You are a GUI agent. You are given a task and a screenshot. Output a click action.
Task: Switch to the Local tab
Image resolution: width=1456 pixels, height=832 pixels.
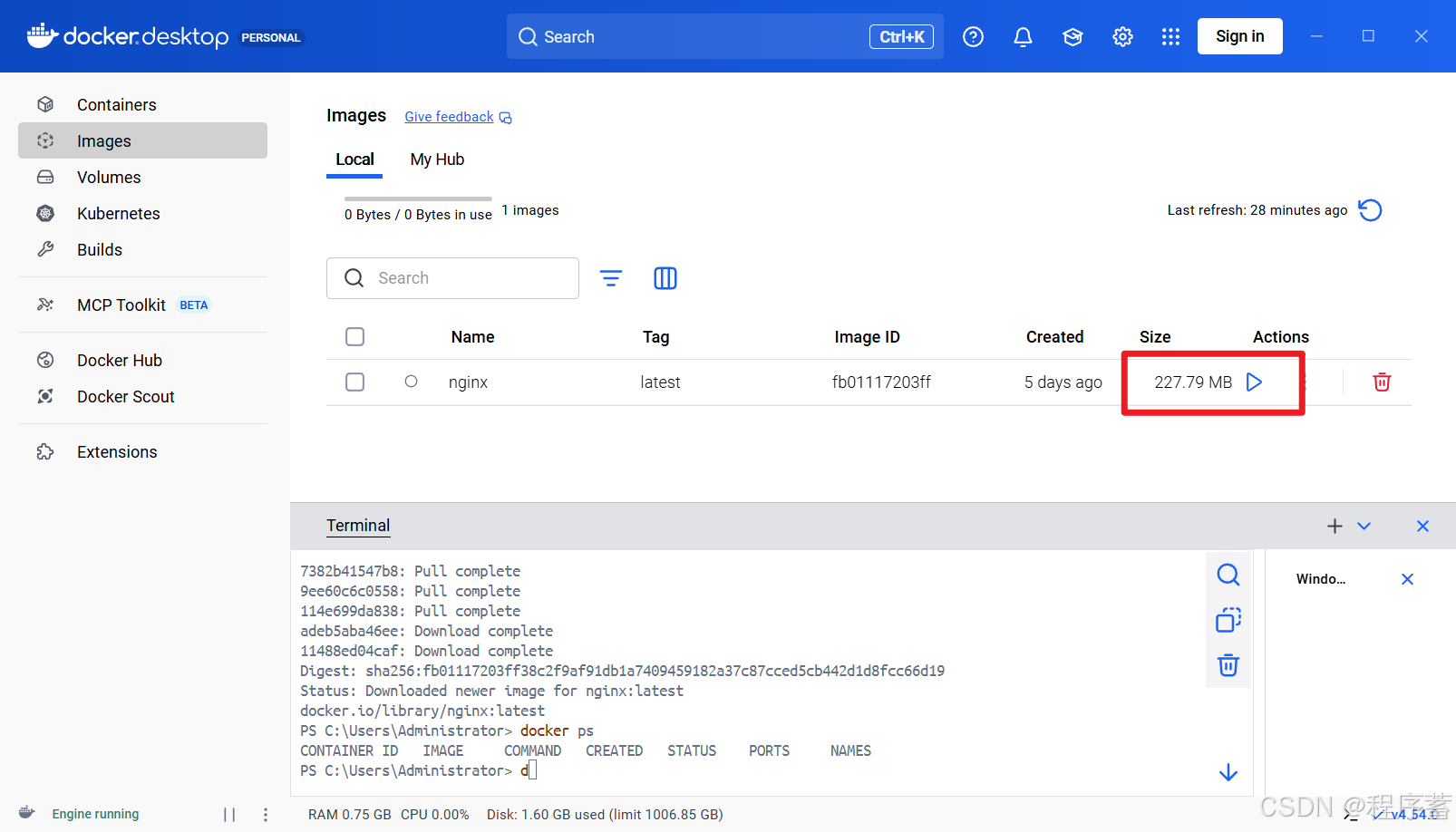point(354,160)
